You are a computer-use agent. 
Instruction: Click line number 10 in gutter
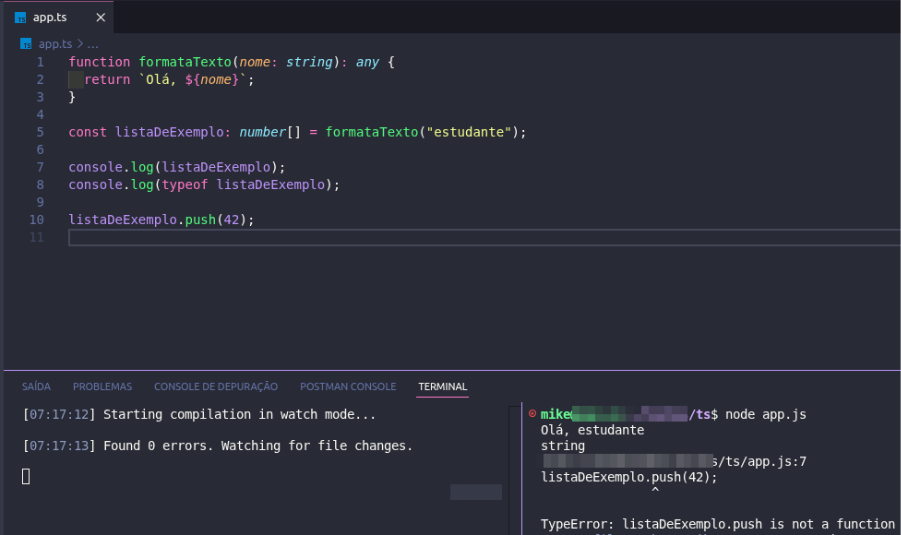click(37, 220)
